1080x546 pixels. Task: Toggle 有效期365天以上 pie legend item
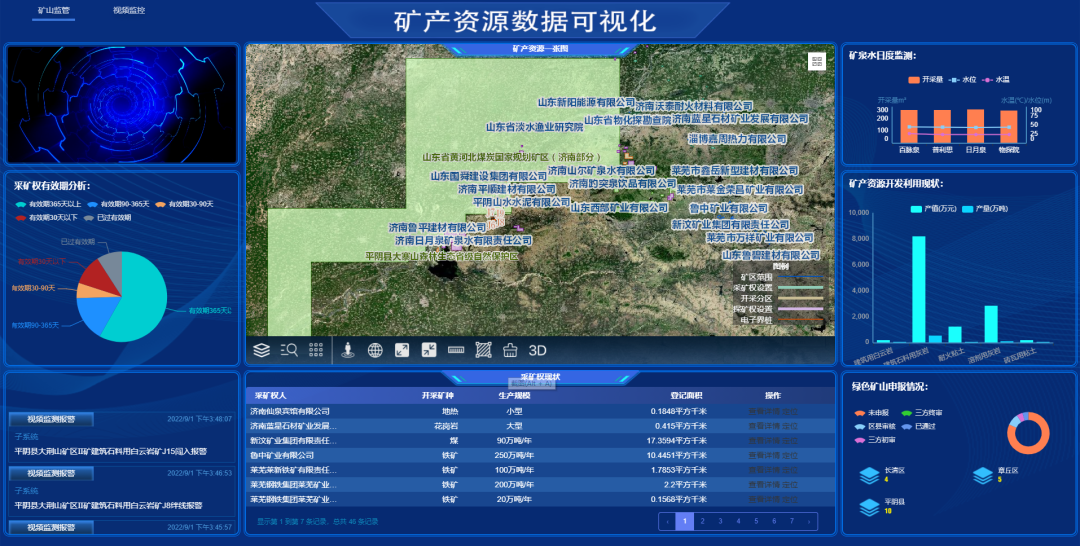[x=48, y=204]
